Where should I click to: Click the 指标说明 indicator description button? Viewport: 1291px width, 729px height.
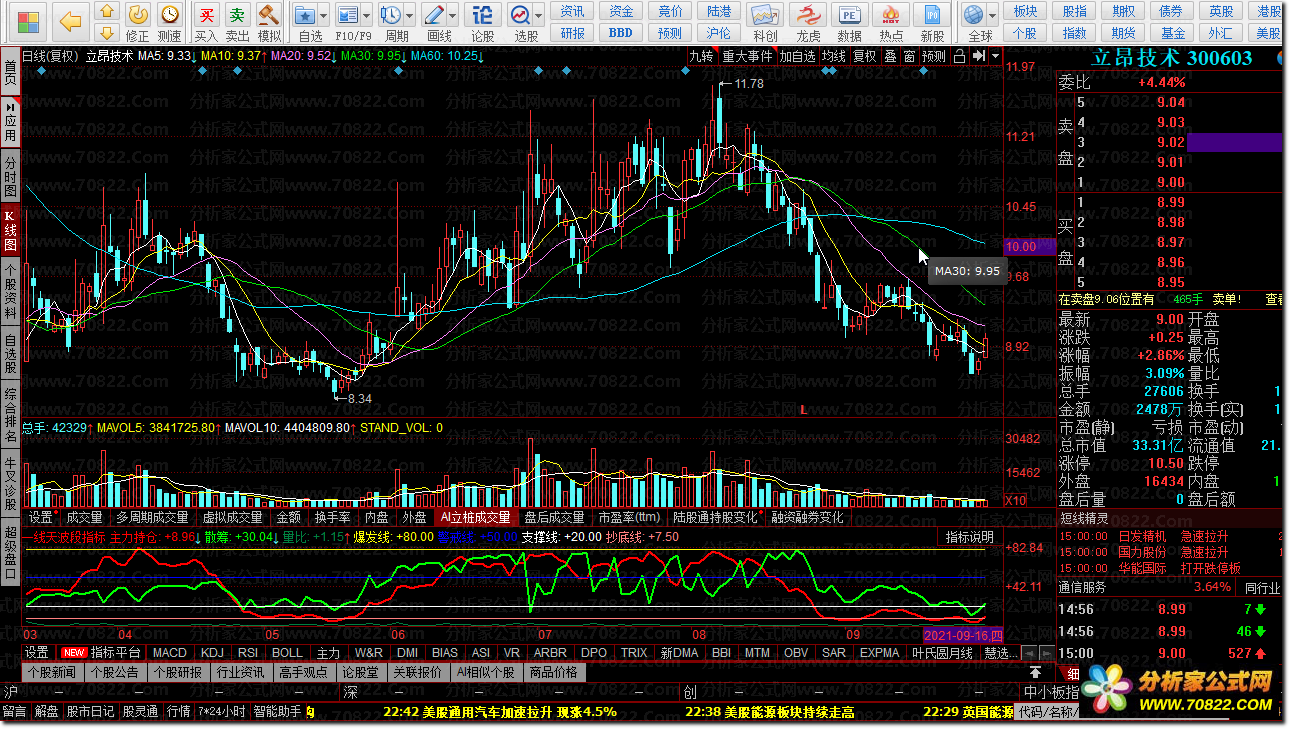[970, 537]
